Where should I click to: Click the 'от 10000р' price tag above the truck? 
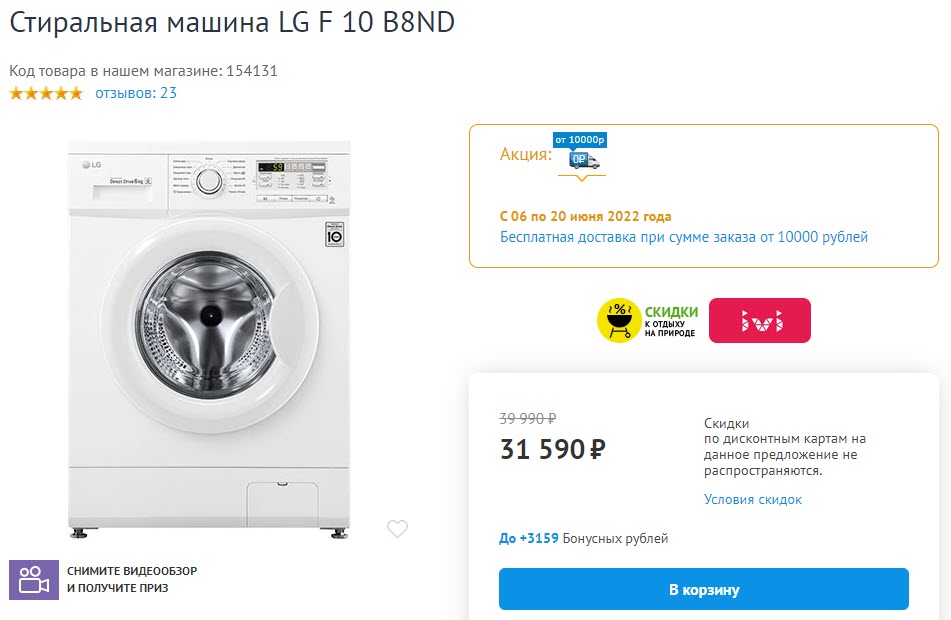[579, 140]
